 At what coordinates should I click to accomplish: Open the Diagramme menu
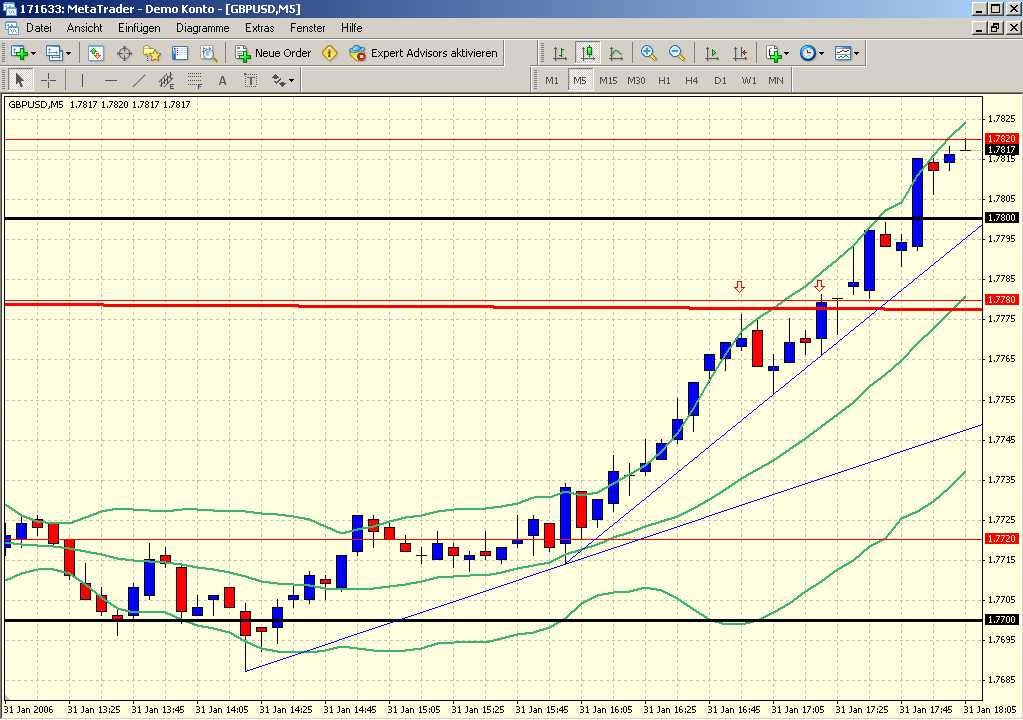click(x=203, y=28)
